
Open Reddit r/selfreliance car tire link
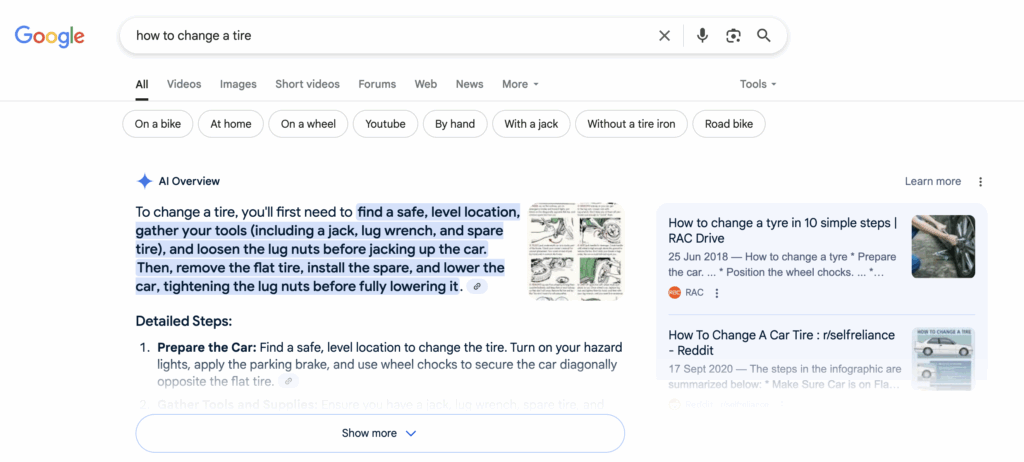pos(782,342)
